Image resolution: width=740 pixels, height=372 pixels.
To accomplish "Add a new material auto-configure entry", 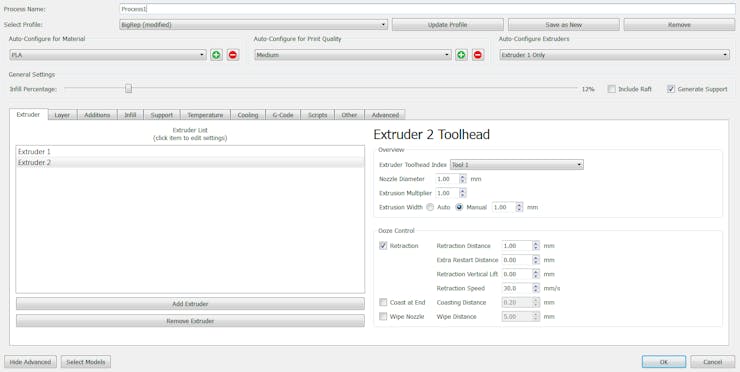I will (216, 55).
